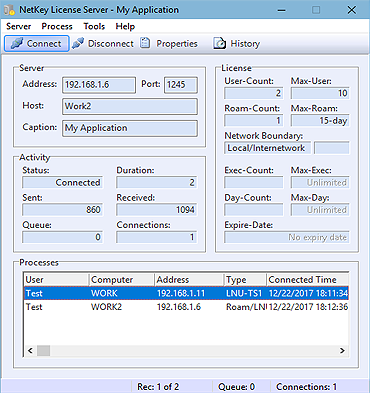Open the Server menu
The height and width of the screenshot is (393, 370).
click(19, 26)
